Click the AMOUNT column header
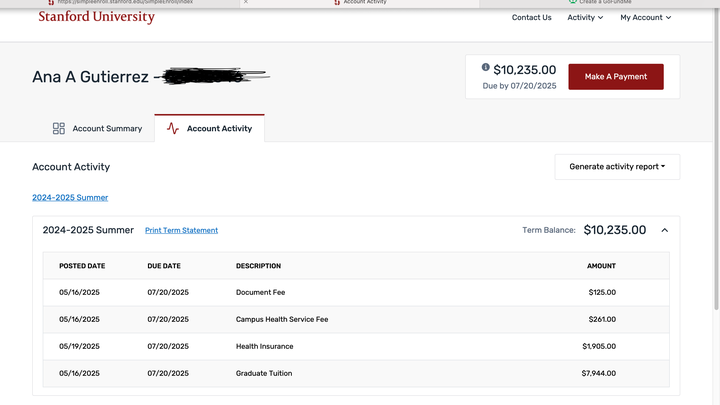Screen dimensions: 720x405 pyautogui.click(x=602, y=266)
